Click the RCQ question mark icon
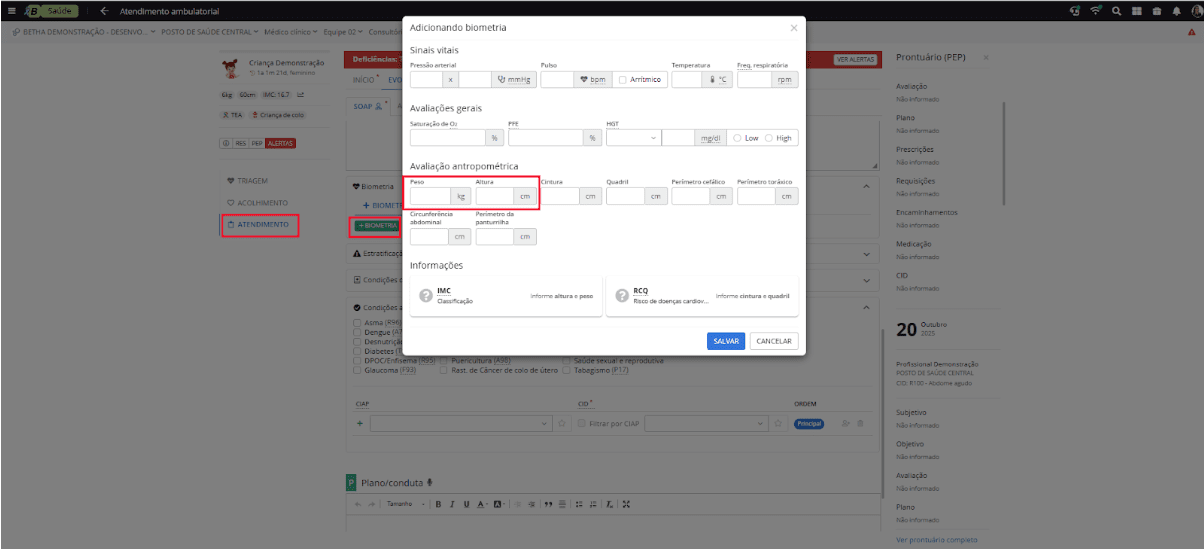Screen dimensions: 1204x549 coord(622,296)
